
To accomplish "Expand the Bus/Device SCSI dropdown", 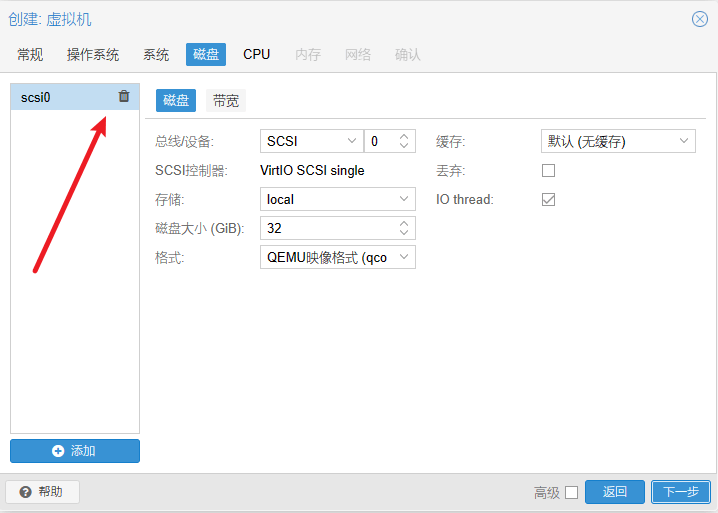I will 351,142.
